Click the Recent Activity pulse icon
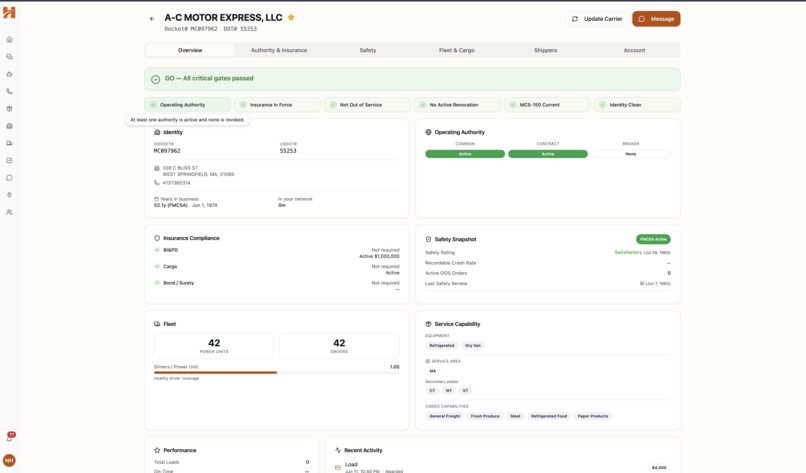Viewport: 806px width, 473px height. tap(338, 450)
